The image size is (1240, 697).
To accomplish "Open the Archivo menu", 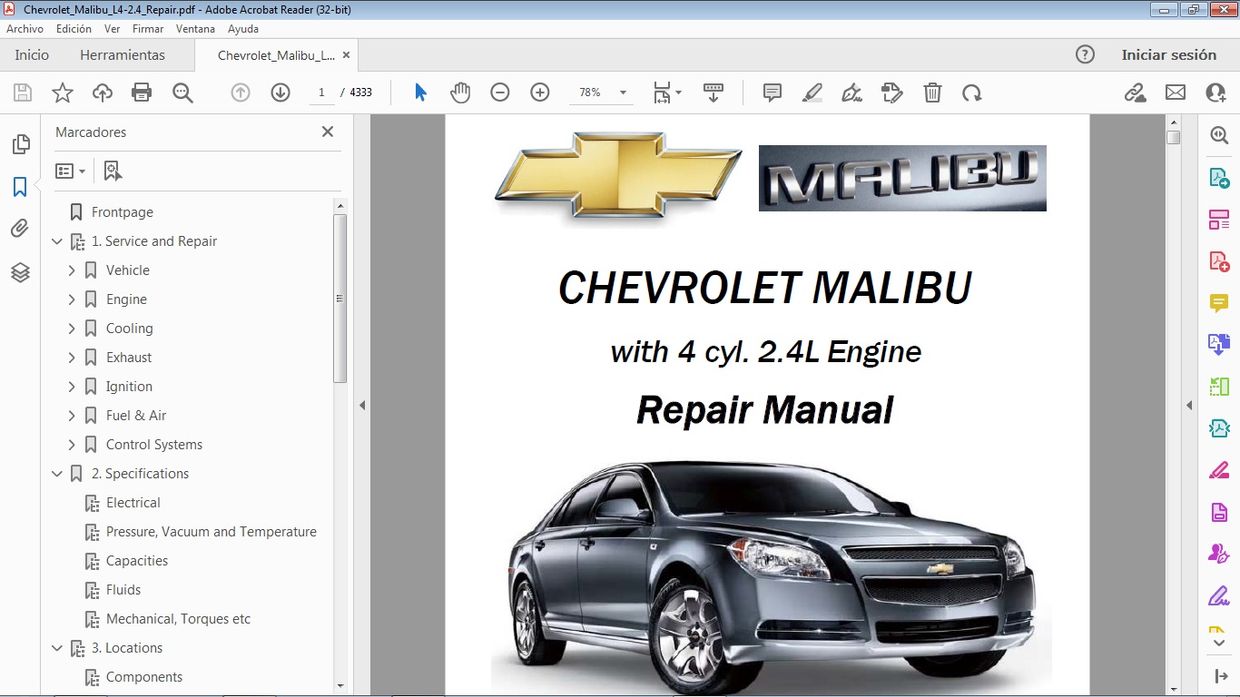I will click(24, 28).
